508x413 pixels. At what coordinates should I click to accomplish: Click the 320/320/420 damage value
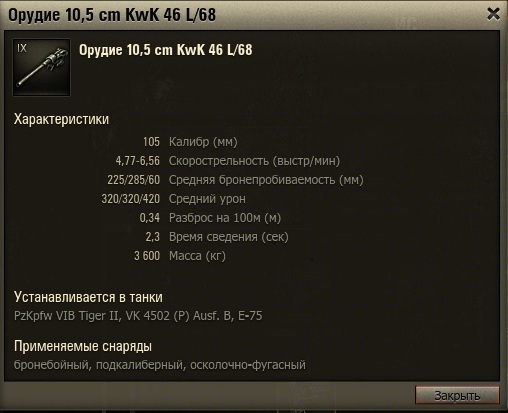[131, 199]
